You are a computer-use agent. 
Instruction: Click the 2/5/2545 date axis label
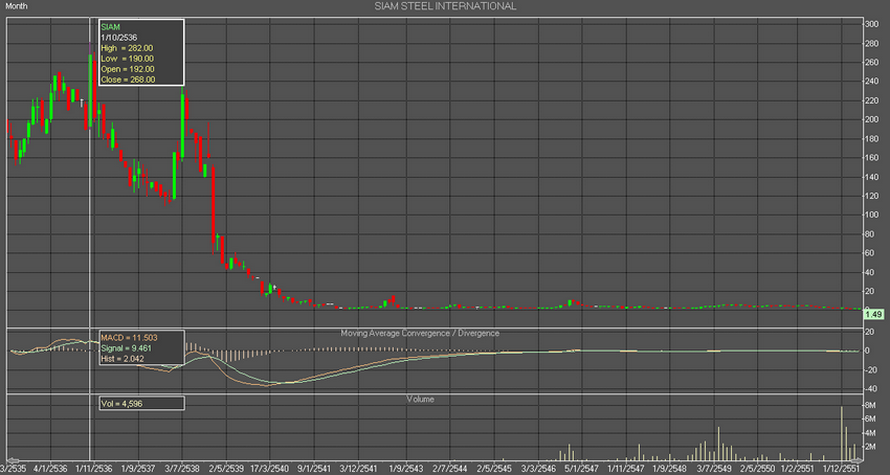click(494, 469)
